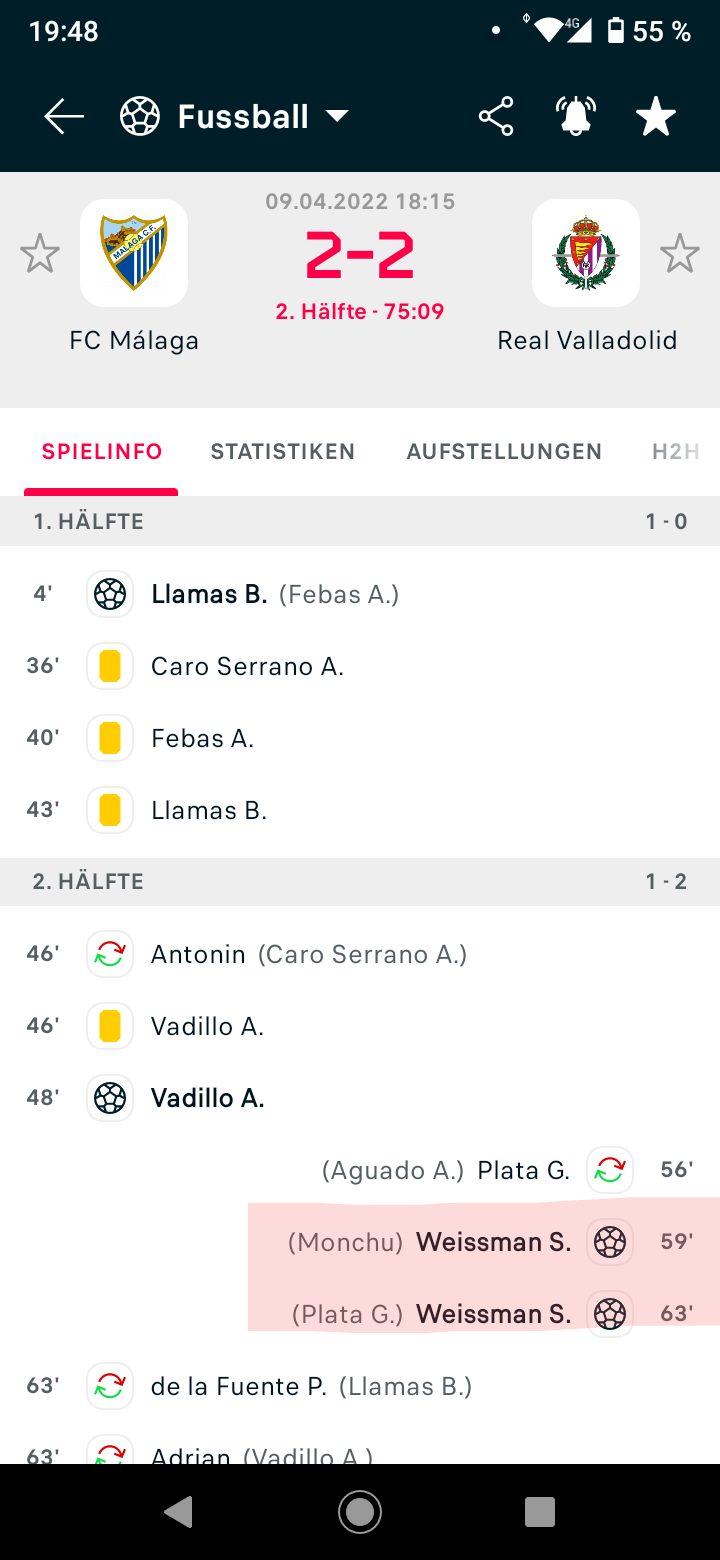Favorite FC Málaga with the star
Screen dimensions: 720x1560
pos(40,253)
